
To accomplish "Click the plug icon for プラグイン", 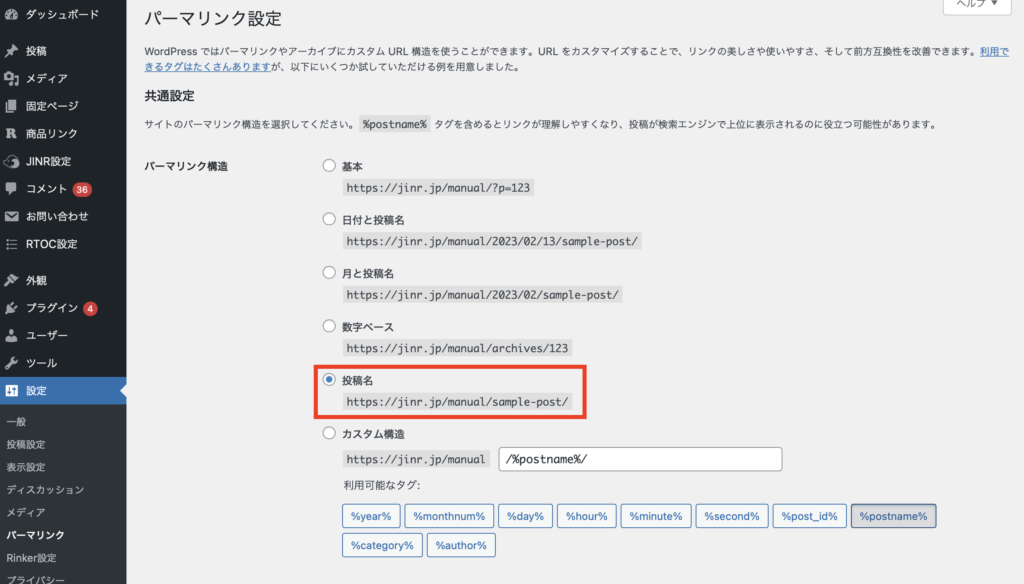I will (x=11, y=308).
